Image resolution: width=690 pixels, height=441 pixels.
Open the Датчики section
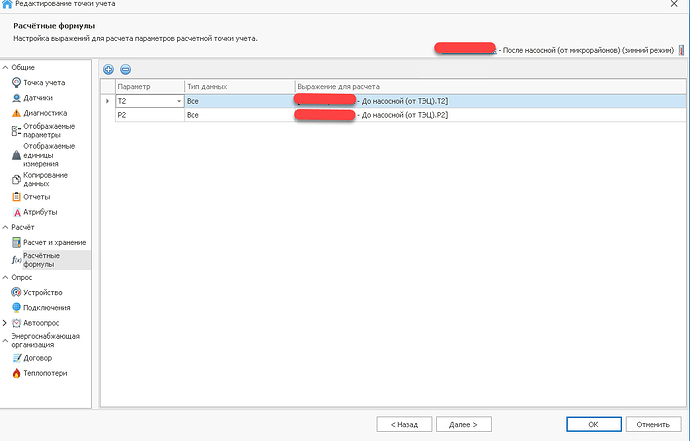pos(37,98)
